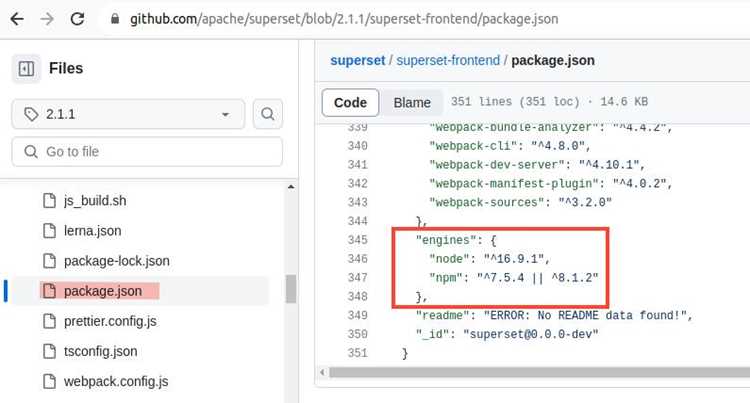Switch to the Code tab
Image resolution: width=750 pixels, height=403 pixels.
click(x=351, y=102)
